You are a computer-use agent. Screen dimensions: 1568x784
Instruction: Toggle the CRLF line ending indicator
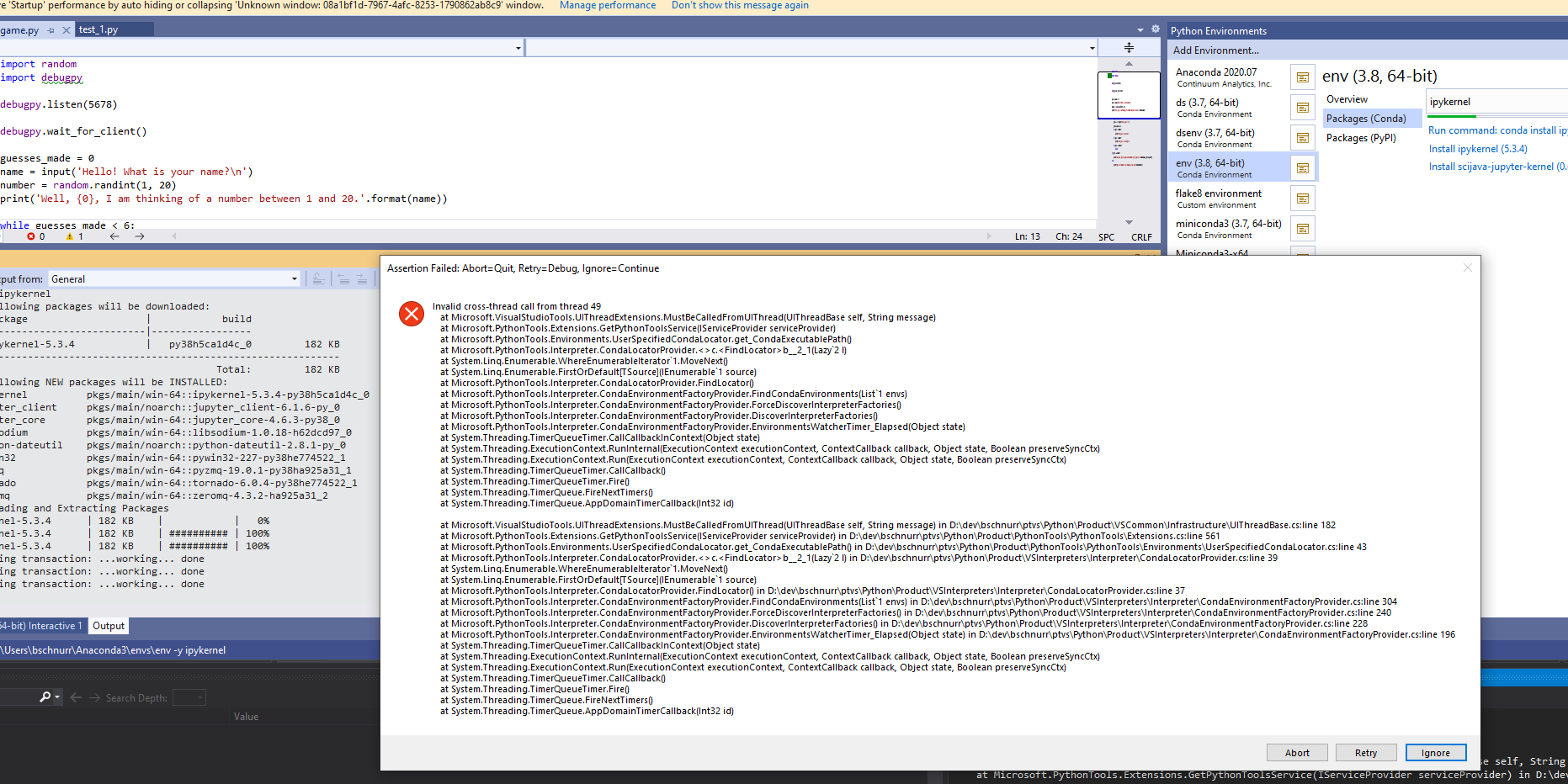click(1141, 237)
